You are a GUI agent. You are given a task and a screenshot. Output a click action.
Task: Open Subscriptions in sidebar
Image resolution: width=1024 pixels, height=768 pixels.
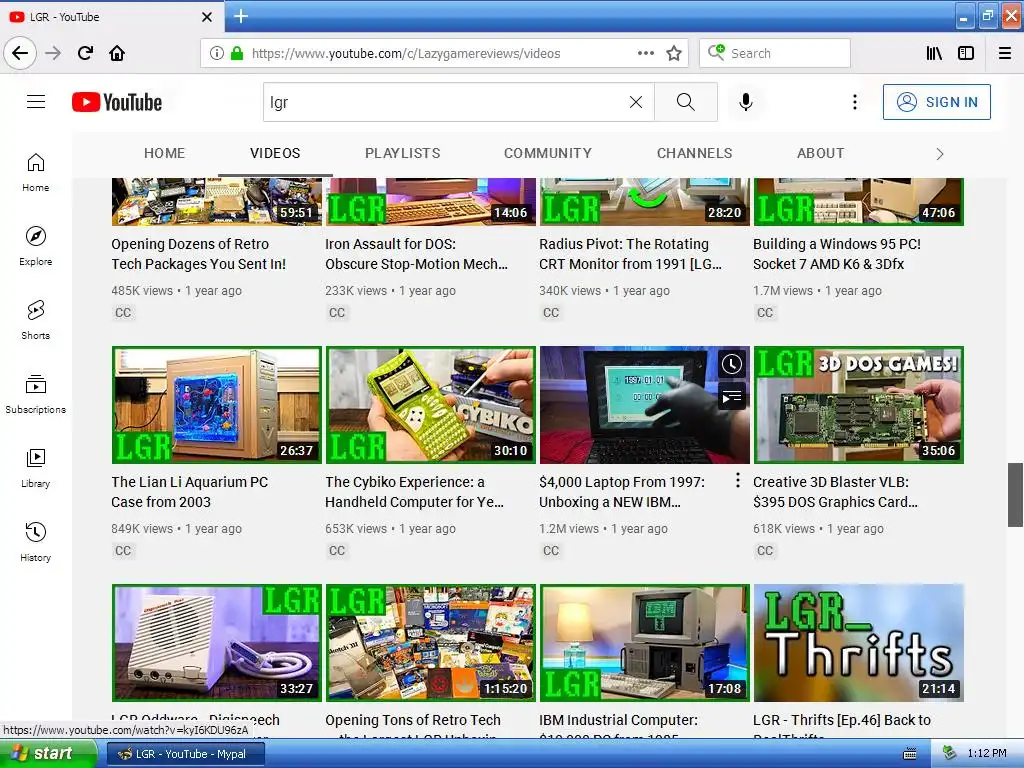[x=36, y=394]
